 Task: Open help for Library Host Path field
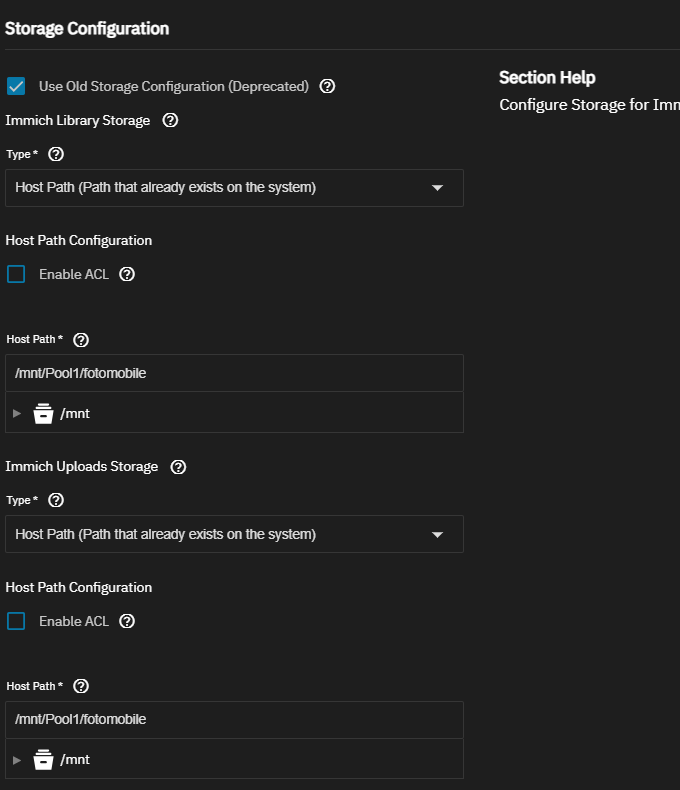82,340
